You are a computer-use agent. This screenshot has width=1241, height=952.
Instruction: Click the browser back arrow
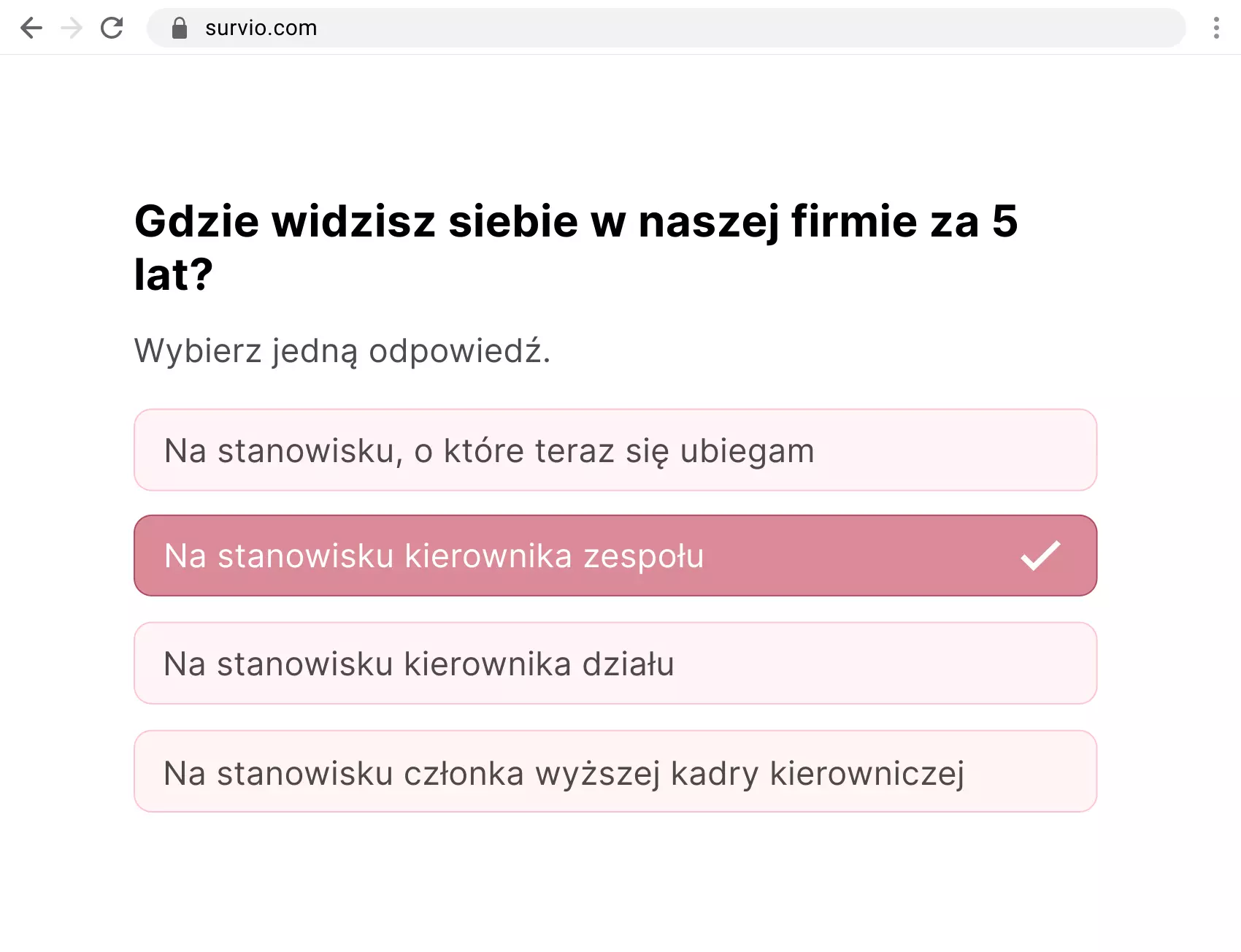tap(31, 28)
